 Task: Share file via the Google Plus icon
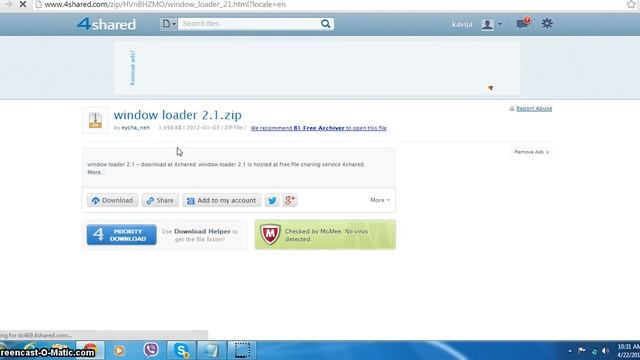pyautogui.click(x=290, y=200)
